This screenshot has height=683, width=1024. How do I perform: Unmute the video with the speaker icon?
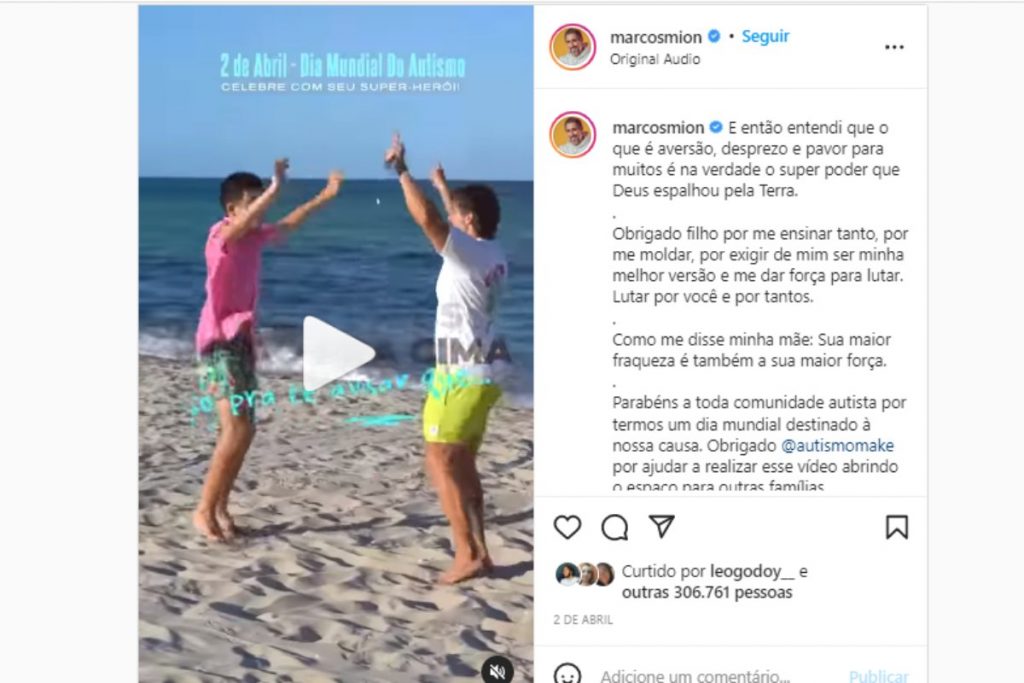coord(498,670)
